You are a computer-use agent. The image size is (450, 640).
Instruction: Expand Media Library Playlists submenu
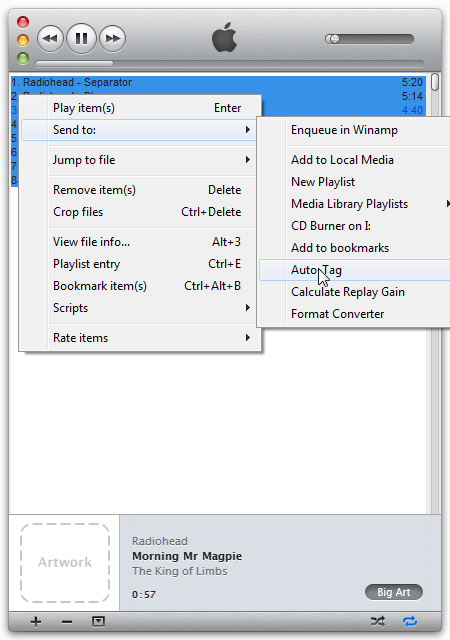click(x=354, y=204)
